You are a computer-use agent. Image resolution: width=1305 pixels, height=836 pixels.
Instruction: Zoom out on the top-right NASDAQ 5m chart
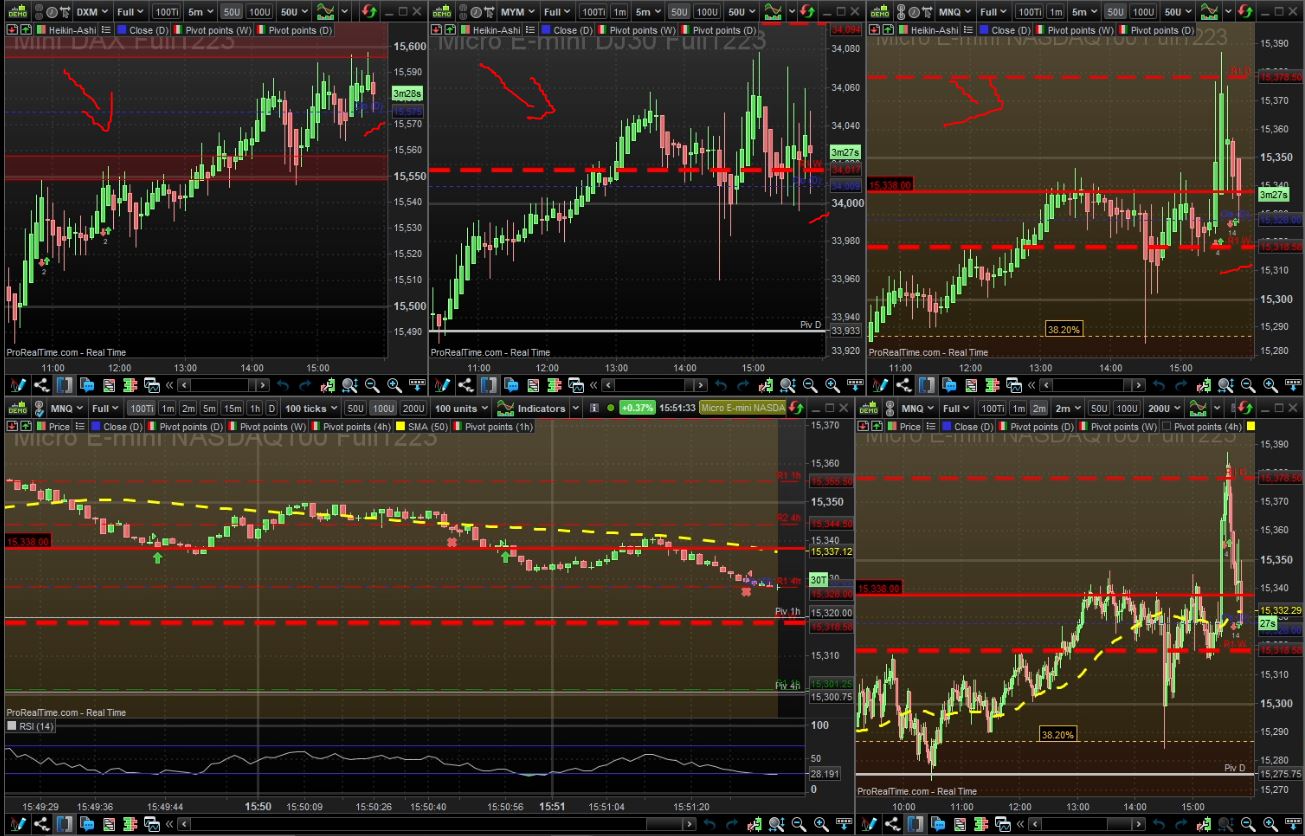click(x=1247, y=385)
